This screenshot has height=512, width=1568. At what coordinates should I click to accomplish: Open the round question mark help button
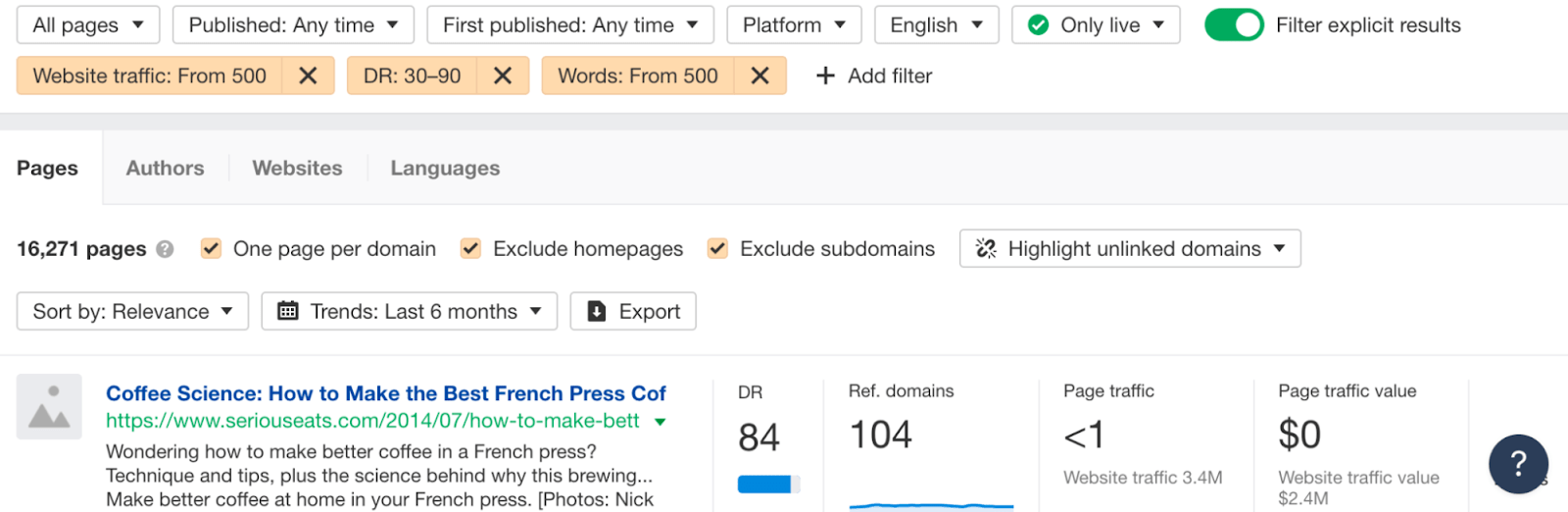(x=1518, y=463)
